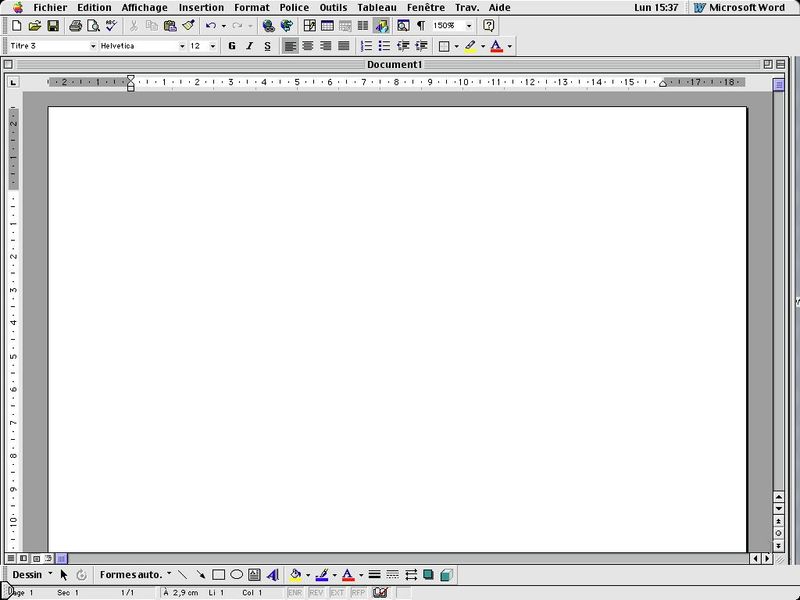Open the Apple menu
The image size is (800, 600).
17,8
